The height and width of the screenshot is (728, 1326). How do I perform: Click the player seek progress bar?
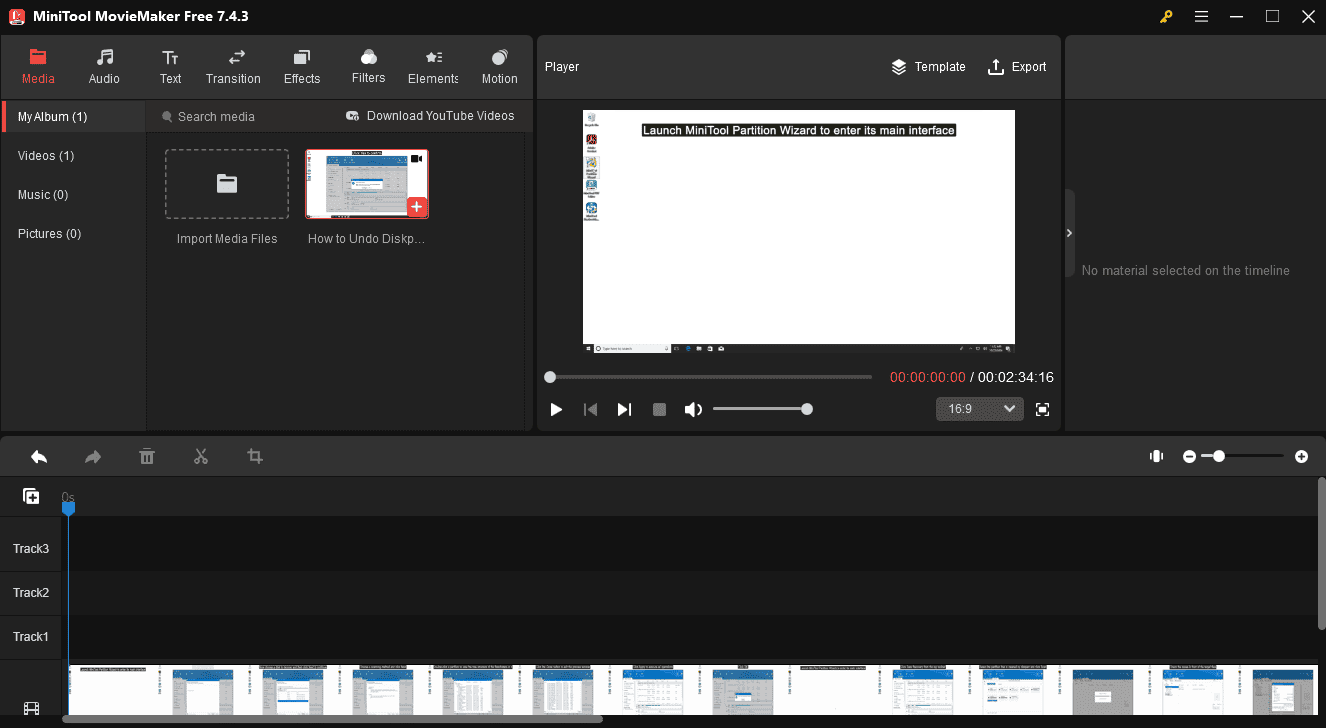tap(711, 377)
